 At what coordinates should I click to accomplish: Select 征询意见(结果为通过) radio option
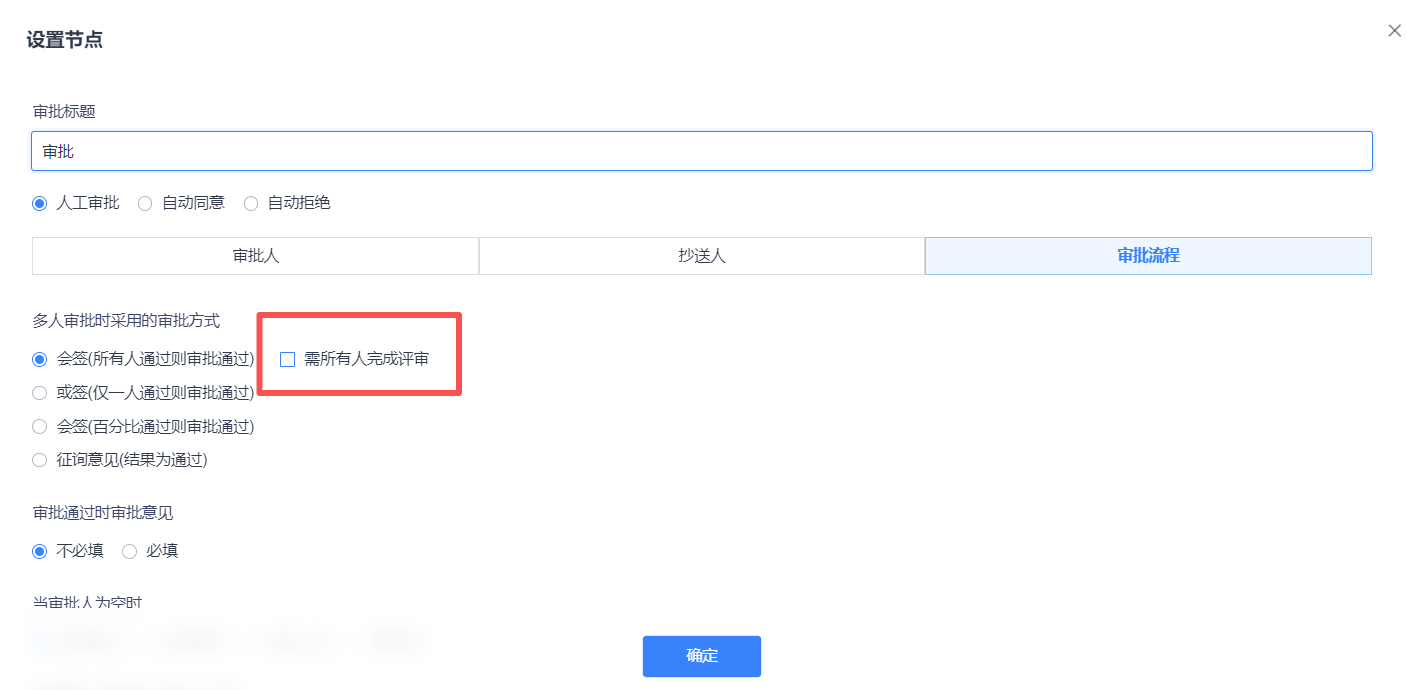(x=40, y=460)
